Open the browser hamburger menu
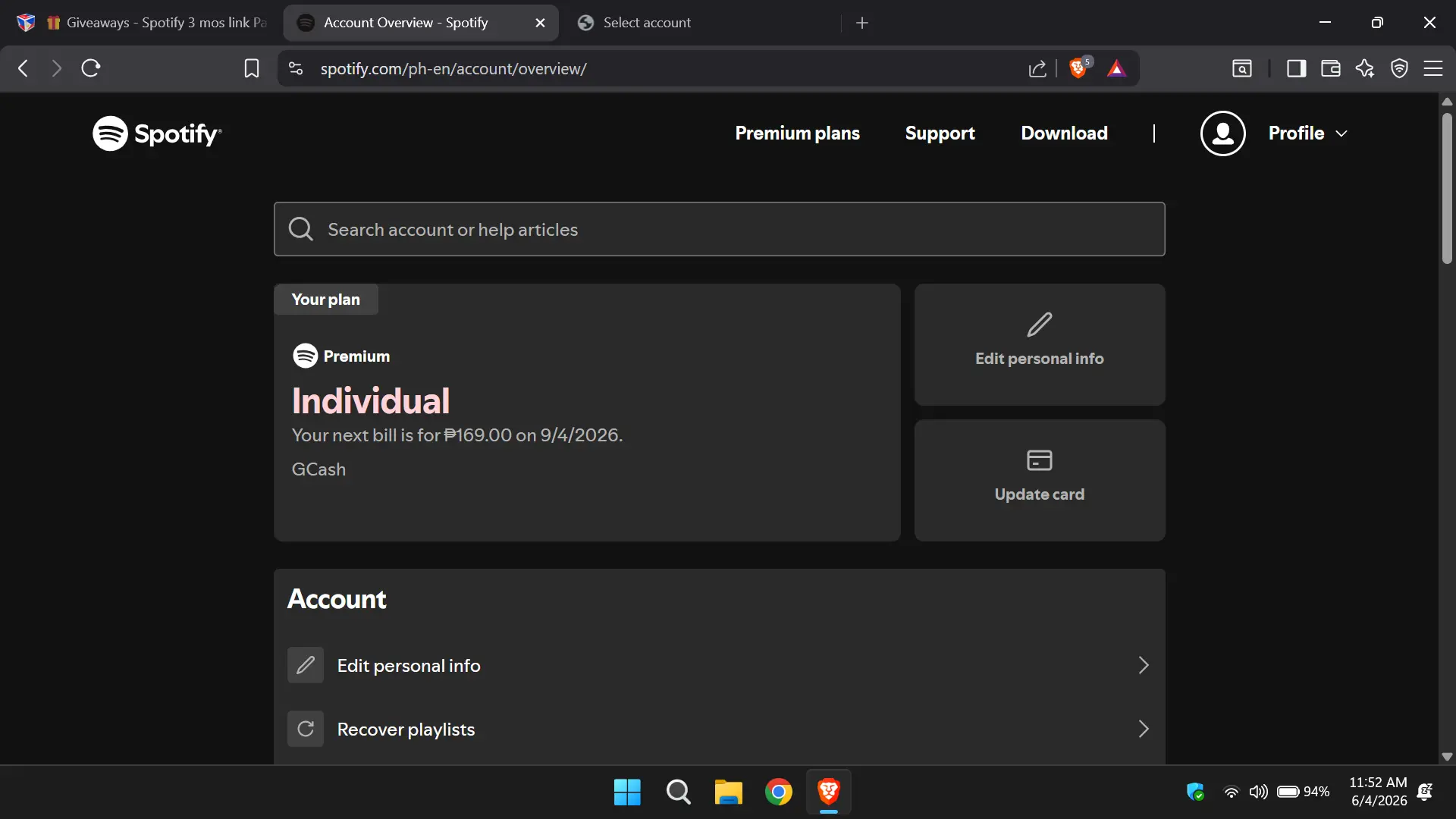This screenshot has height=819, width=1456. (x=1433, y=68)
